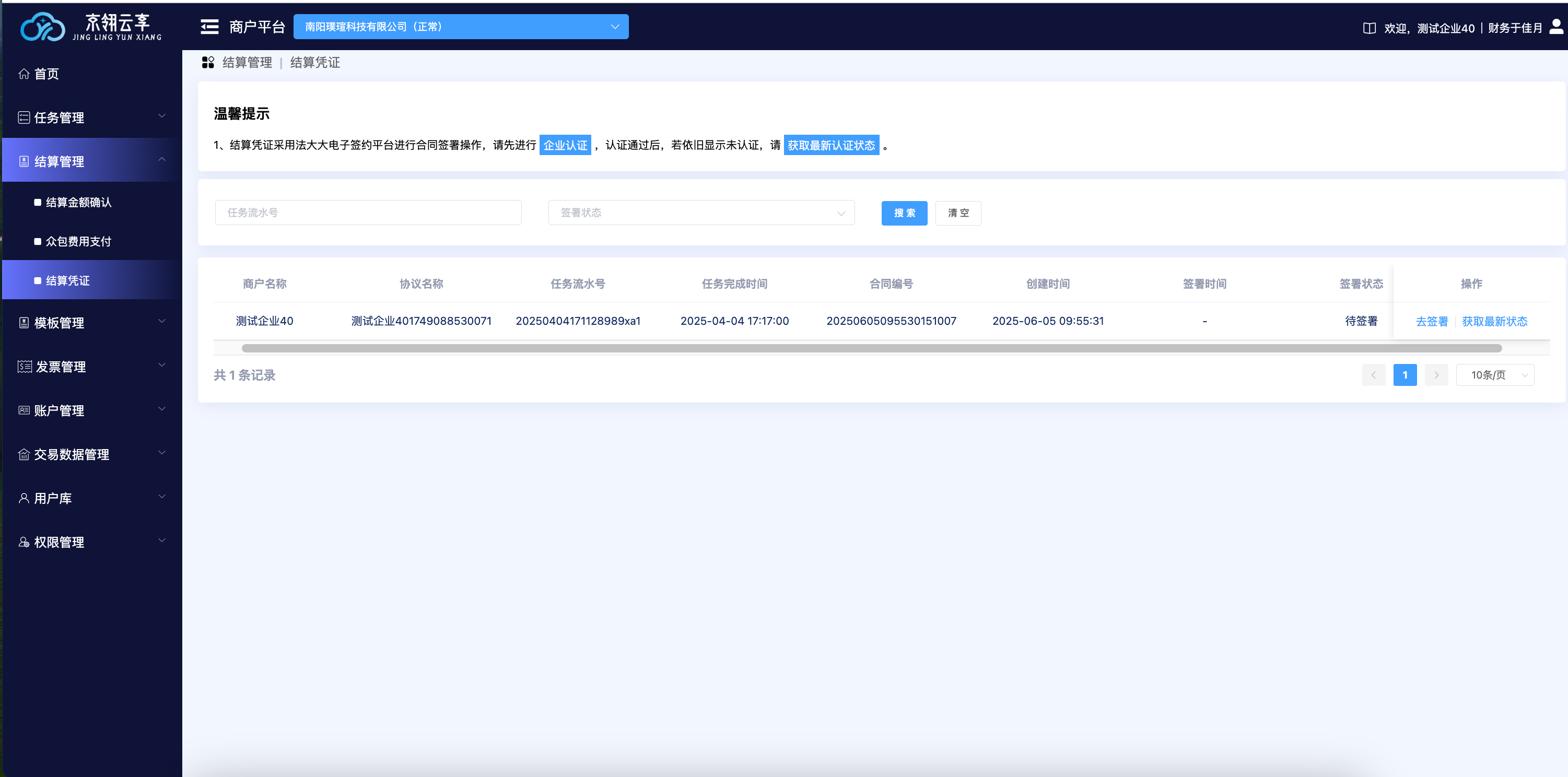The height and width of the screenshot is (777, 1568).
Task: Click the home icon for 首页
Action: [24, 74]
